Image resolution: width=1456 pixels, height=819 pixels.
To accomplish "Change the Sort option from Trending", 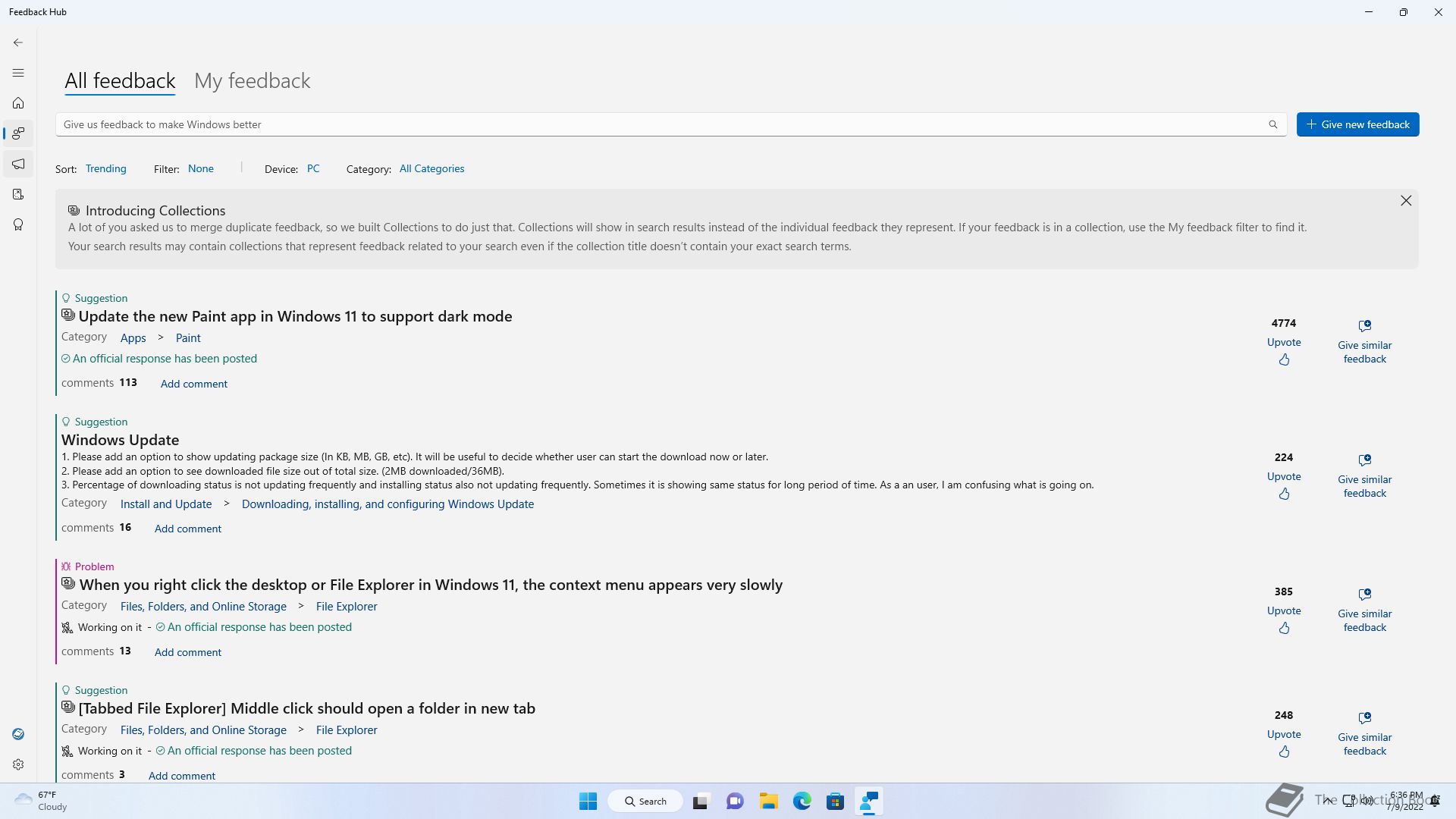I will pyautogui.click(x=106, y=168).
